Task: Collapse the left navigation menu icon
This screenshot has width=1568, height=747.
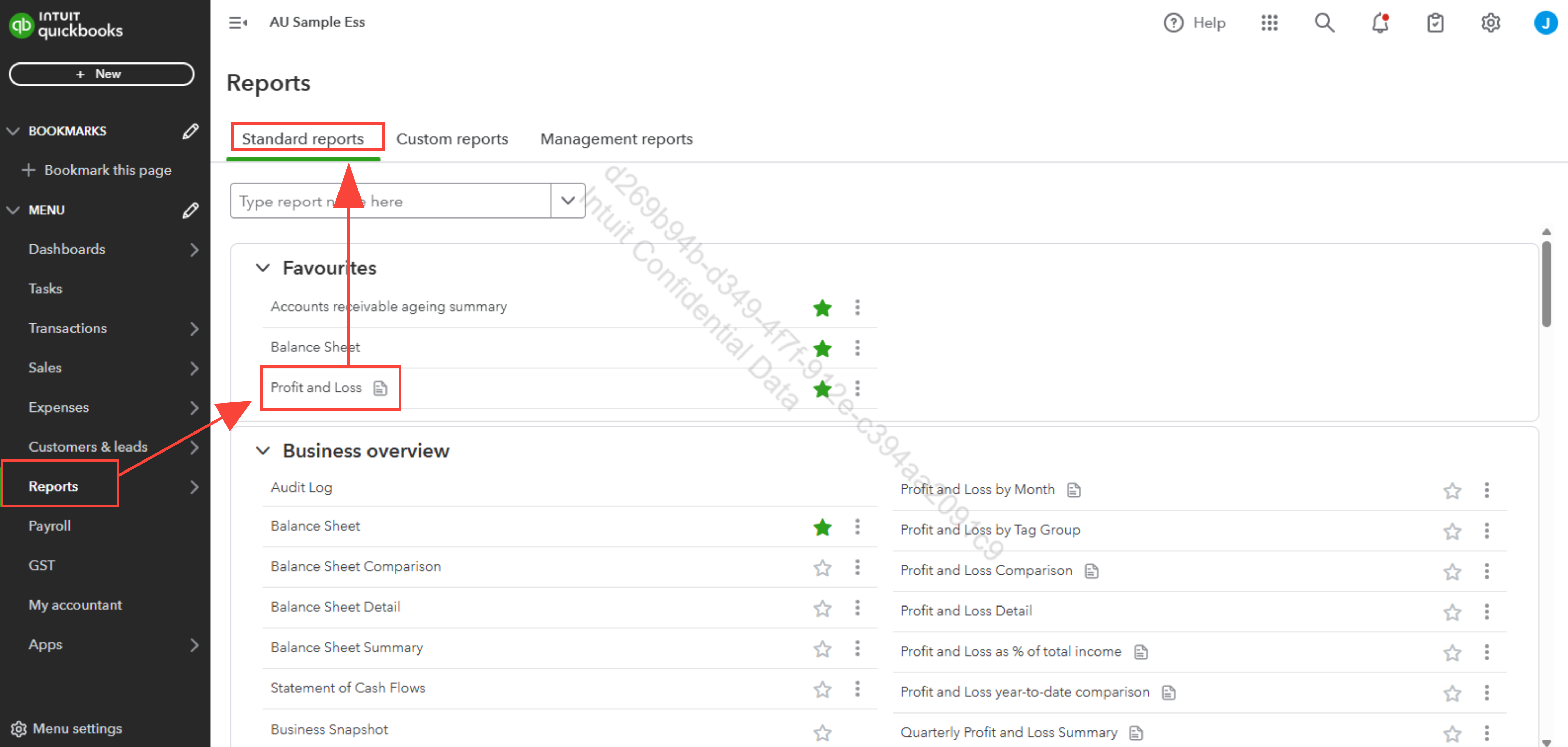Action: pyautogui.click(x=237, y=22)
